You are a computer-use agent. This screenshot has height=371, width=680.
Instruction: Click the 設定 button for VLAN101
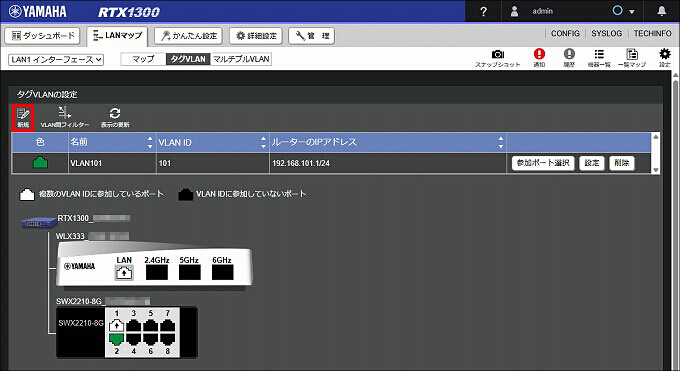point(592,163)
